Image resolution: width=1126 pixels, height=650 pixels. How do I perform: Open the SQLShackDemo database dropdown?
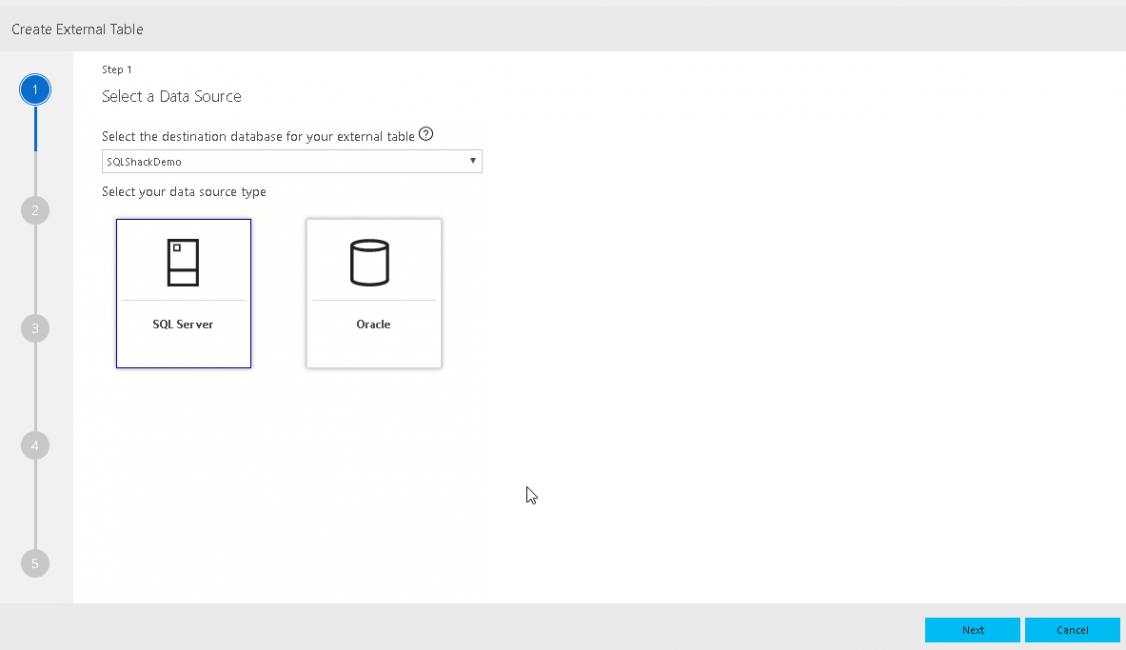point(291,161)
